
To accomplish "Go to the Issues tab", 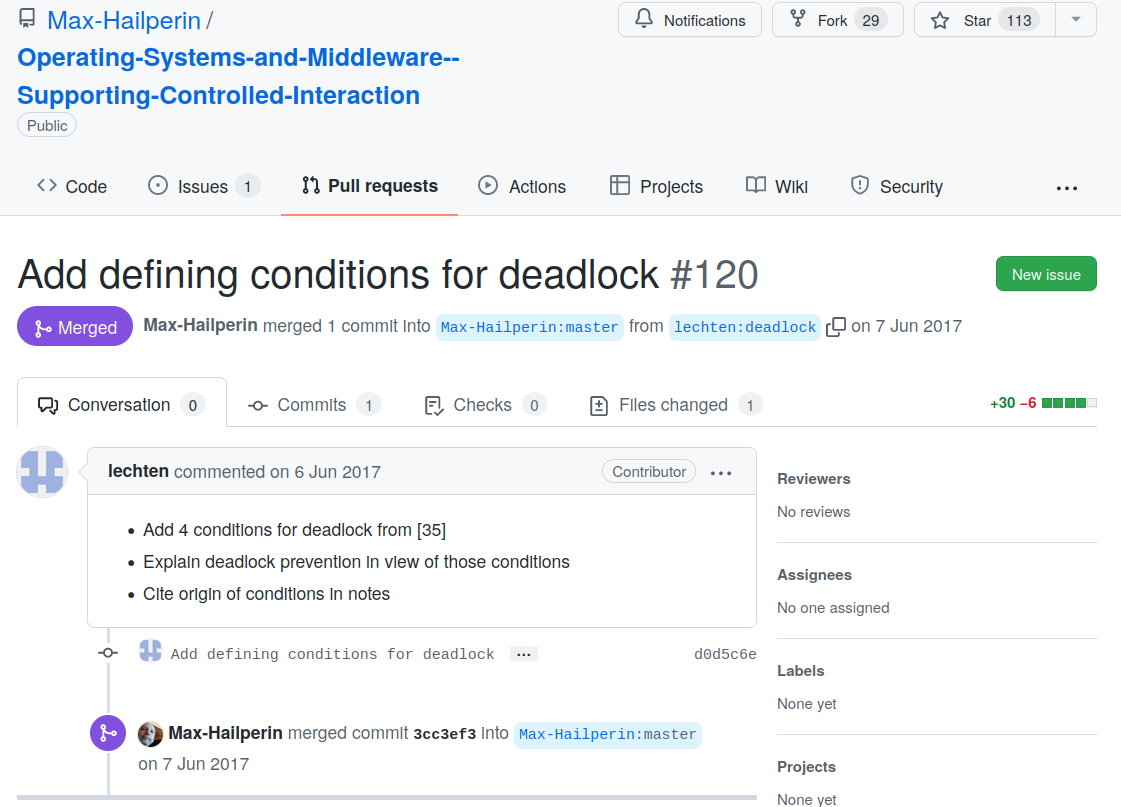I will [203, 187].
